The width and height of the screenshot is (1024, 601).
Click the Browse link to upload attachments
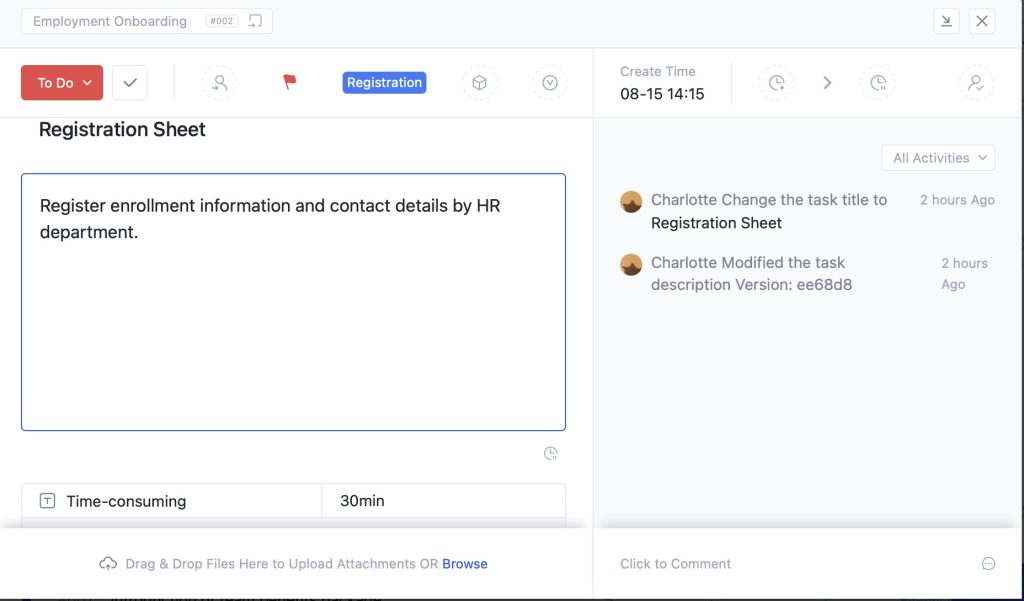pyautogui.click(x=464, y=564)
